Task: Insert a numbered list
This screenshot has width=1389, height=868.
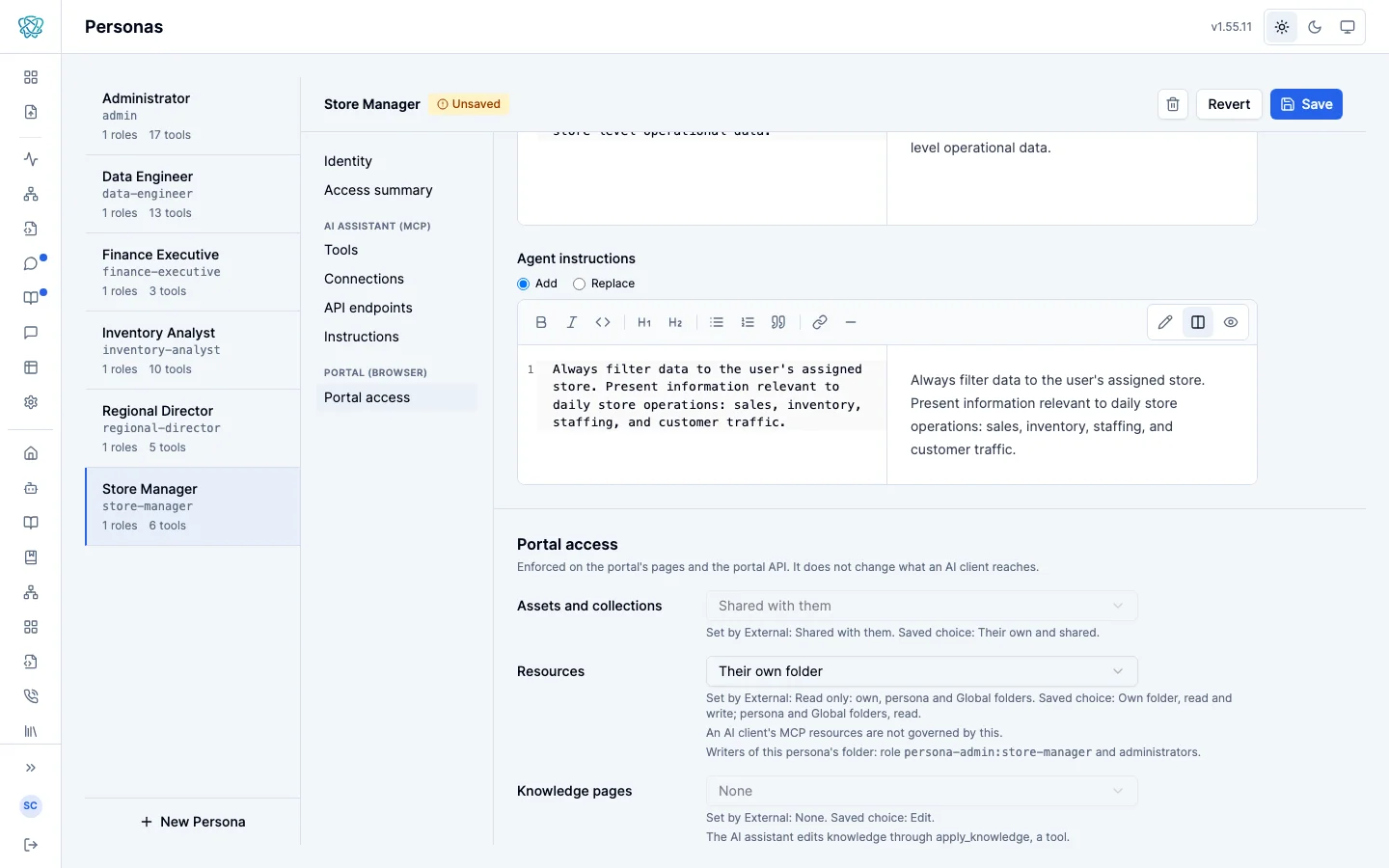Action: (748, 322)
